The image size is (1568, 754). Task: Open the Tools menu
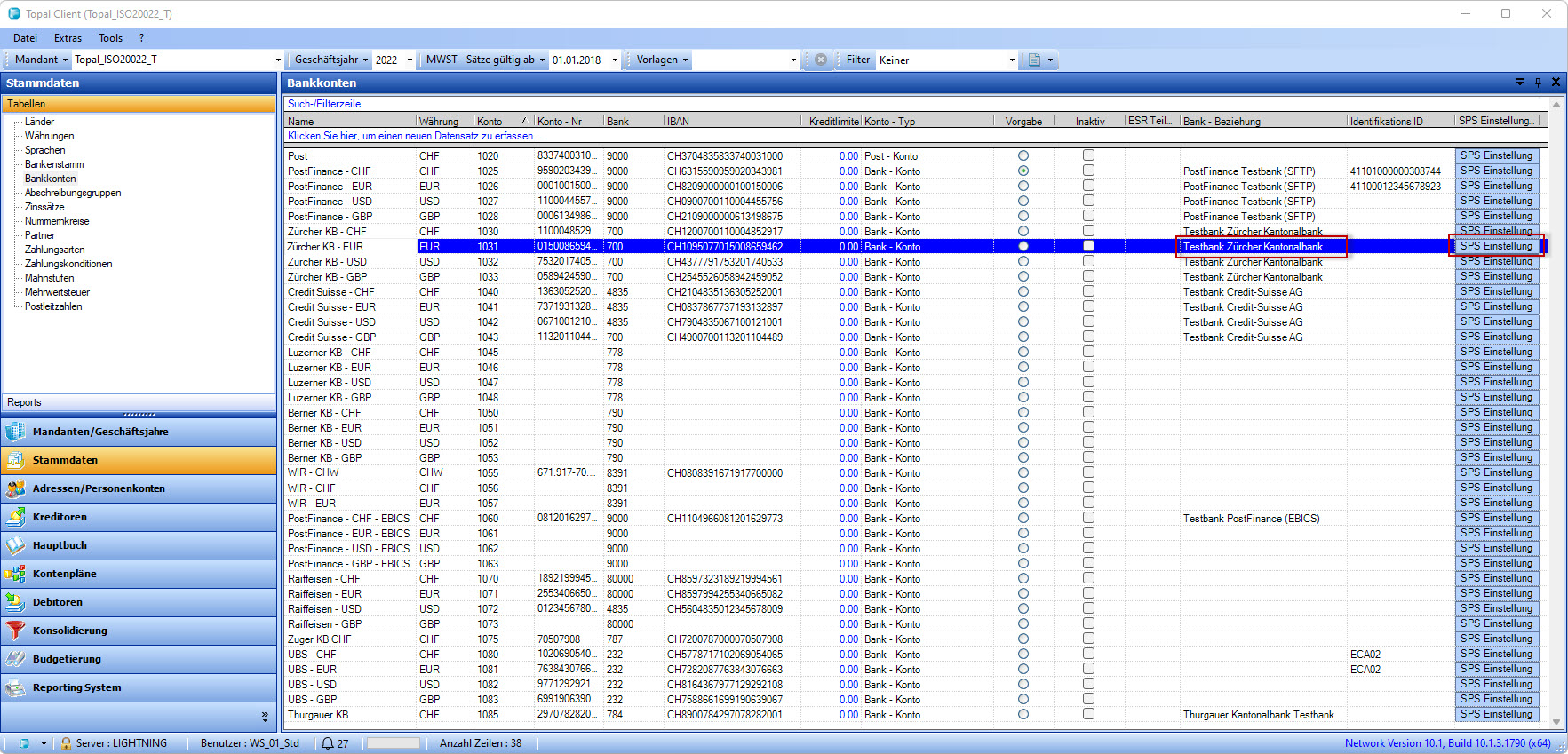pyautogui.click(x=110, y=38)
